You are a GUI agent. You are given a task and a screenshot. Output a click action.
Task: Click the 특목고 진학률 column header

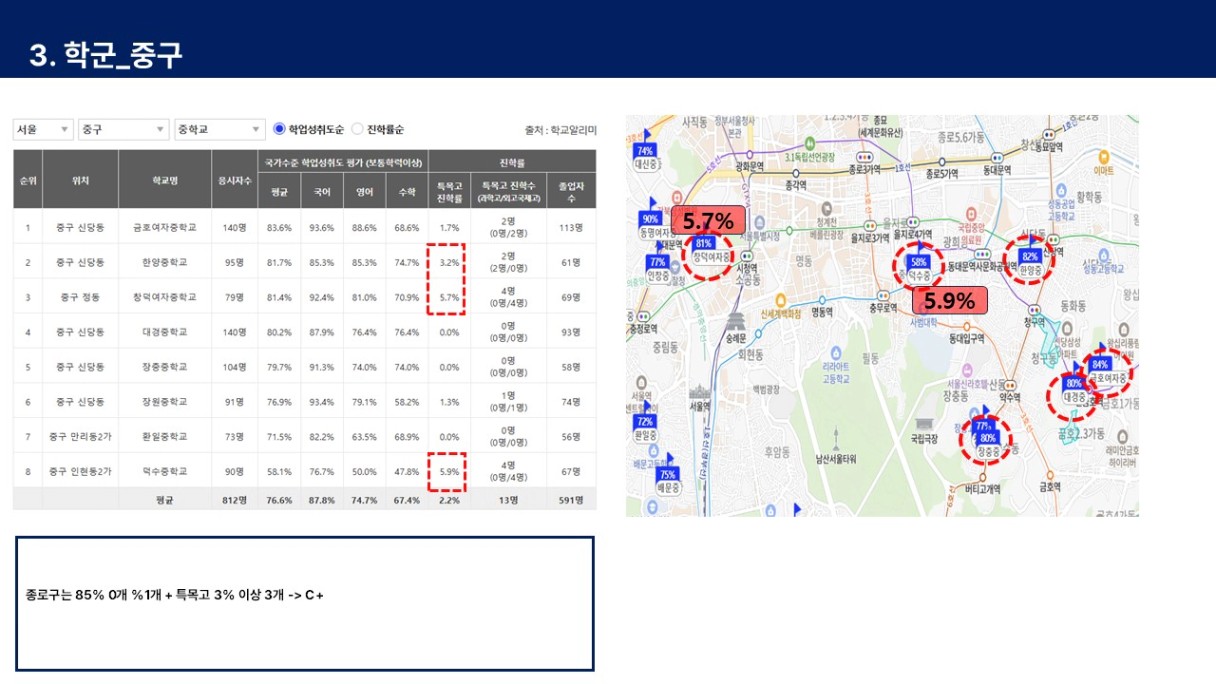[x=449, y=189]
